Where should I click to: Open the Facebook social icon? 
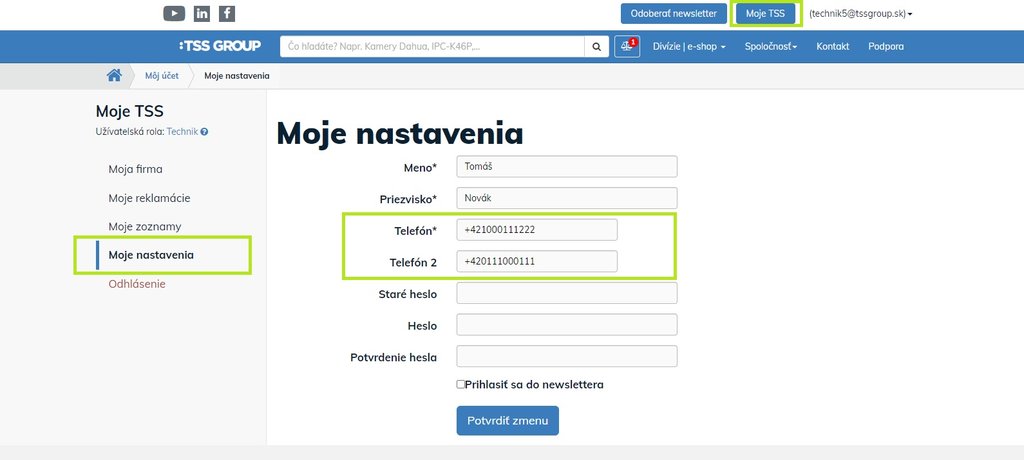point(228,13)
